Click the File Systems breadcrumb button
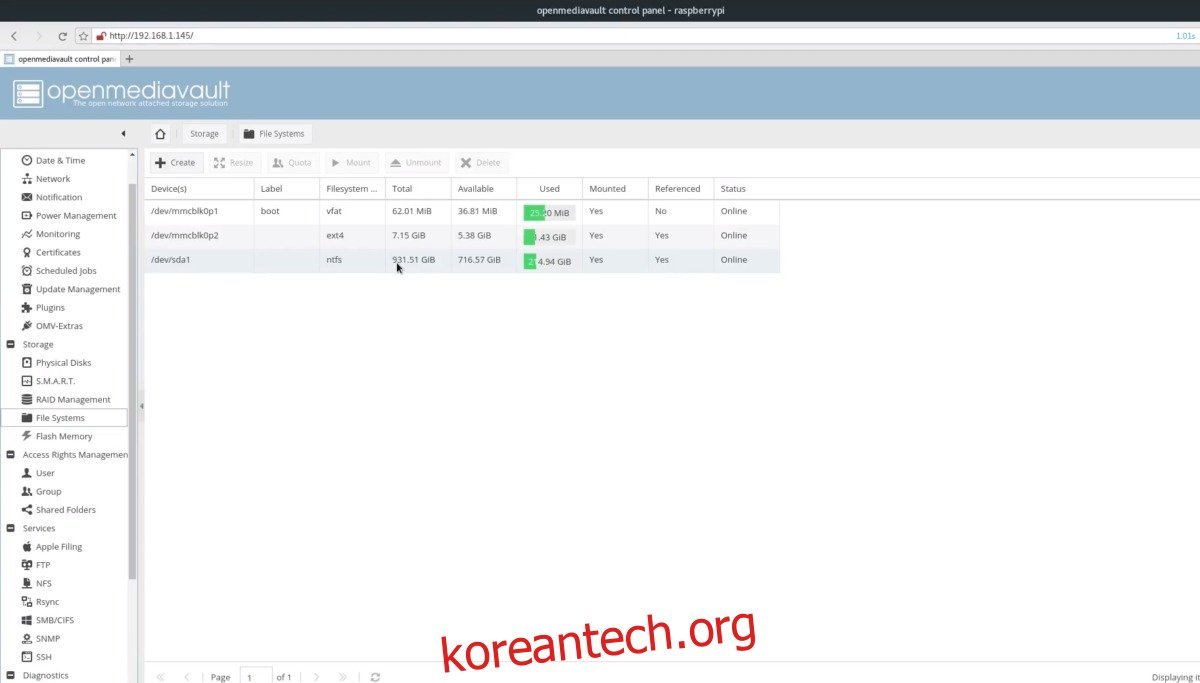 pos(275,134)
